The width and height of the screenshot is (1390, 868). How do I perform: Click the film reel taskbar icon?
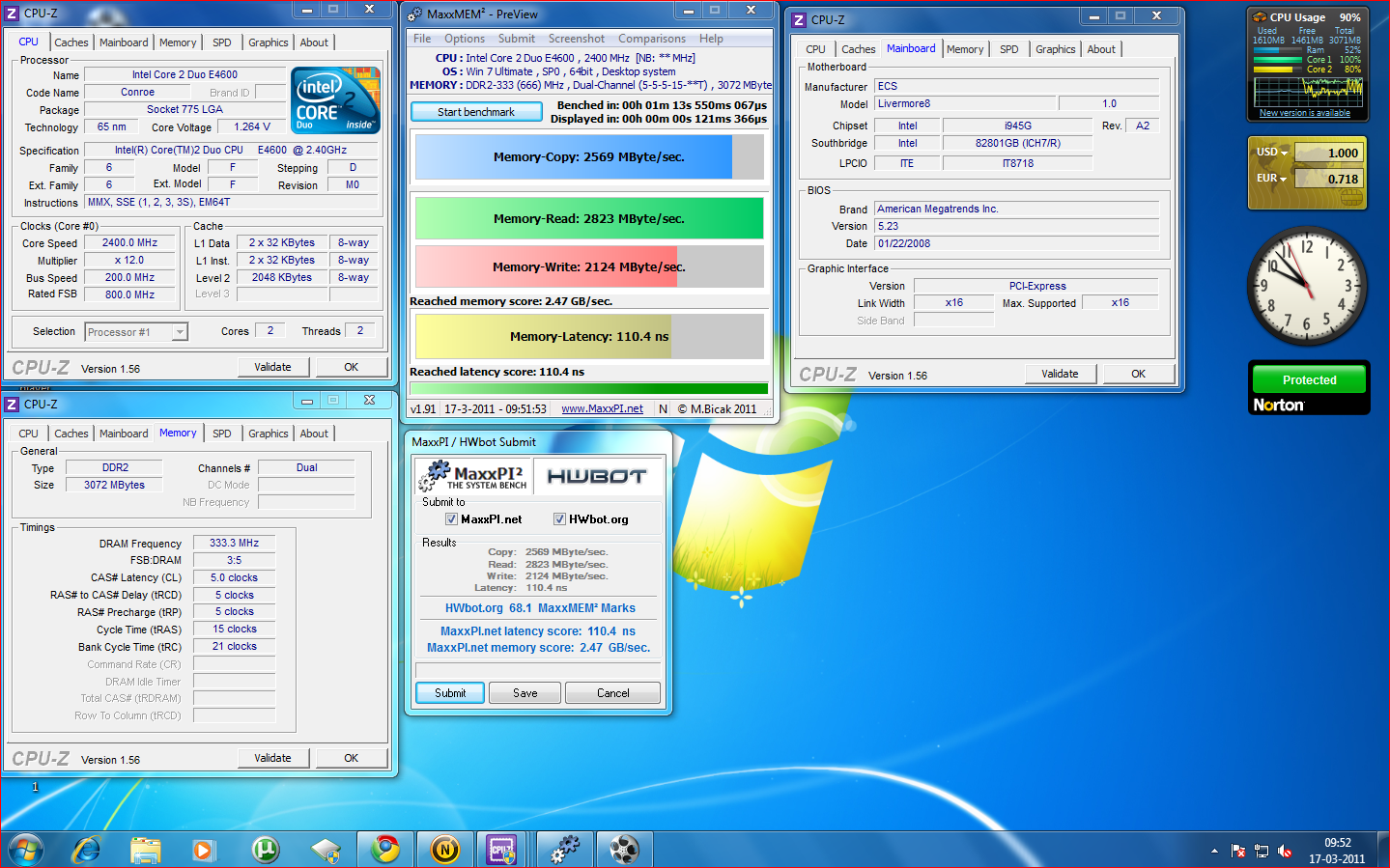pos(625,850)
